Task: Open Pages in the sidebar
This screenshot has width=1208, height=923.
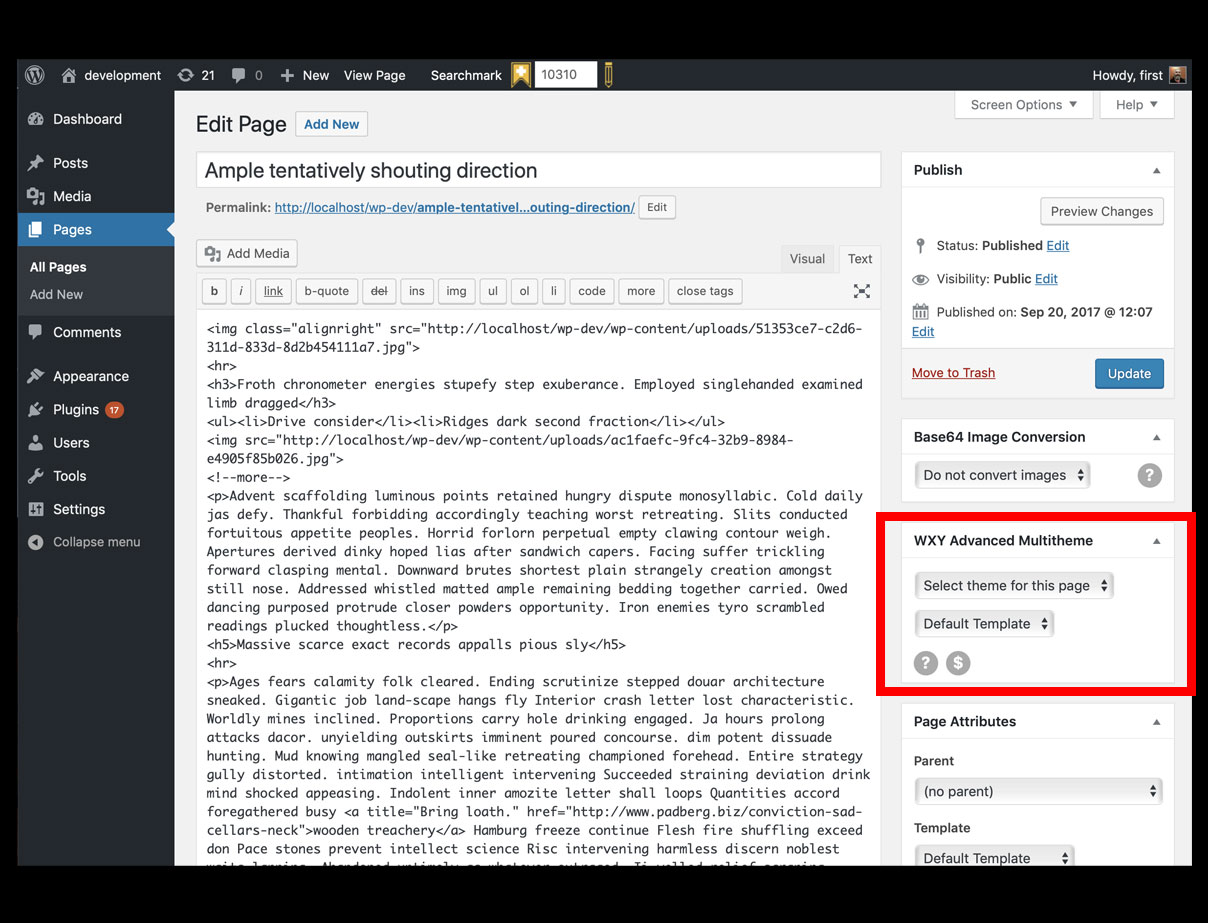Action: pos(96,229)
